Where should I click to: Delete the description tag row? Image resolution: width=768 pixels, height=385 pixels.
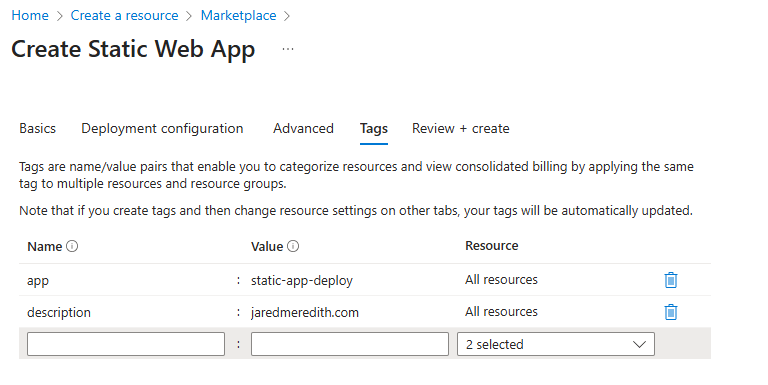pos(671,312)
